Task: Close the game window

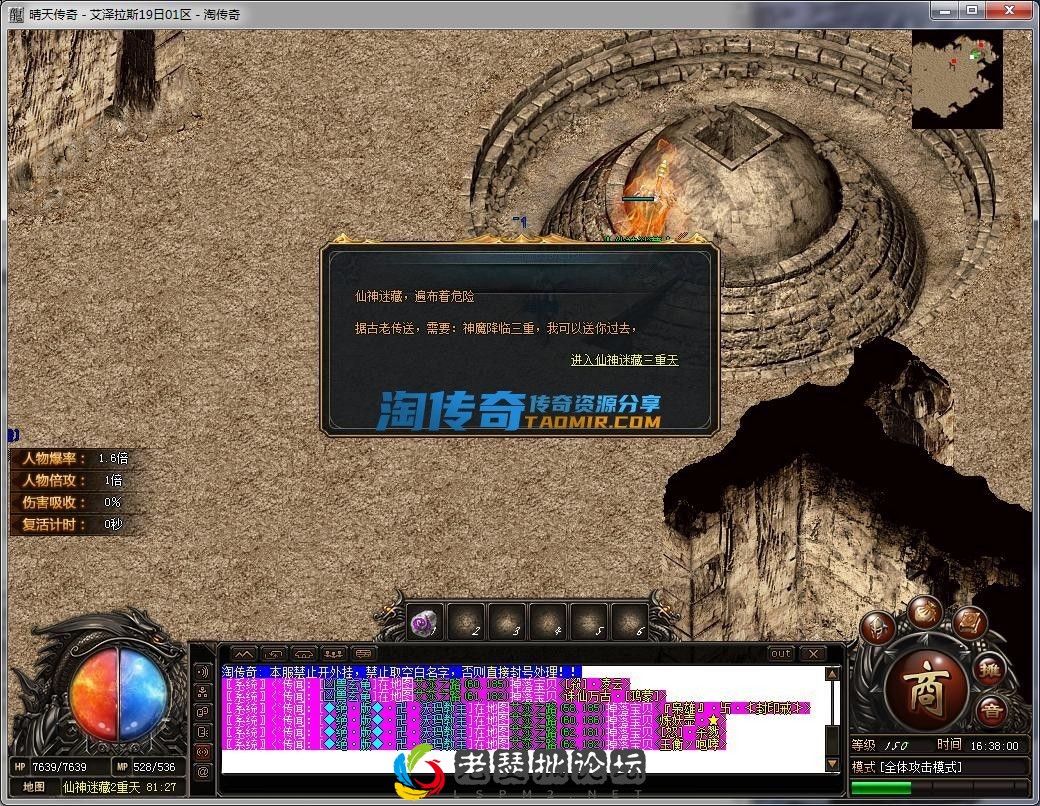Action: (x=1009, y=11)
